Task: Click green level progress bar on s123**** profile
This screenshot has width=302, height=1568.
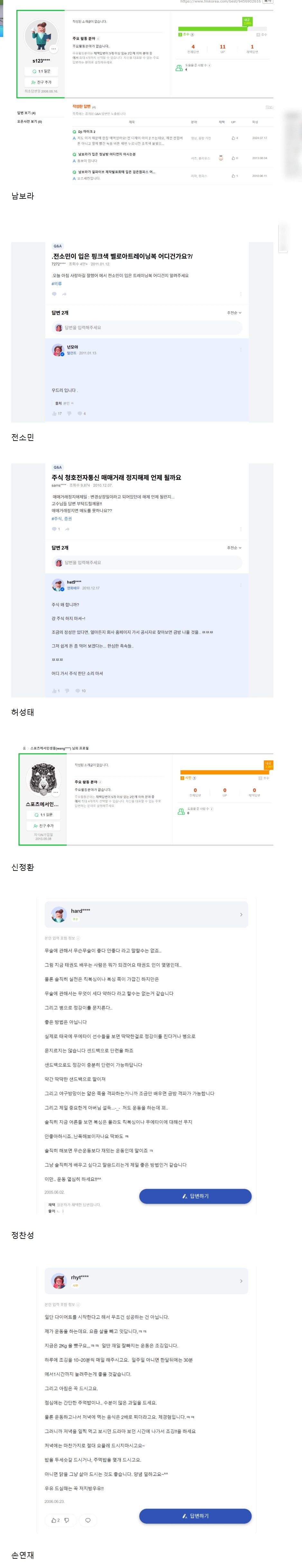Action: tap(211, 29)
